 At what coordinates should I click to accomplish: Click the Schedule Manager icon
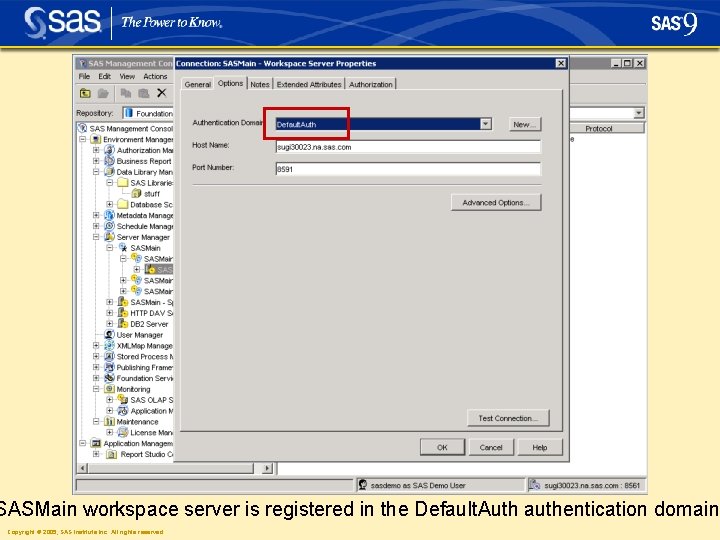[109, 226]
